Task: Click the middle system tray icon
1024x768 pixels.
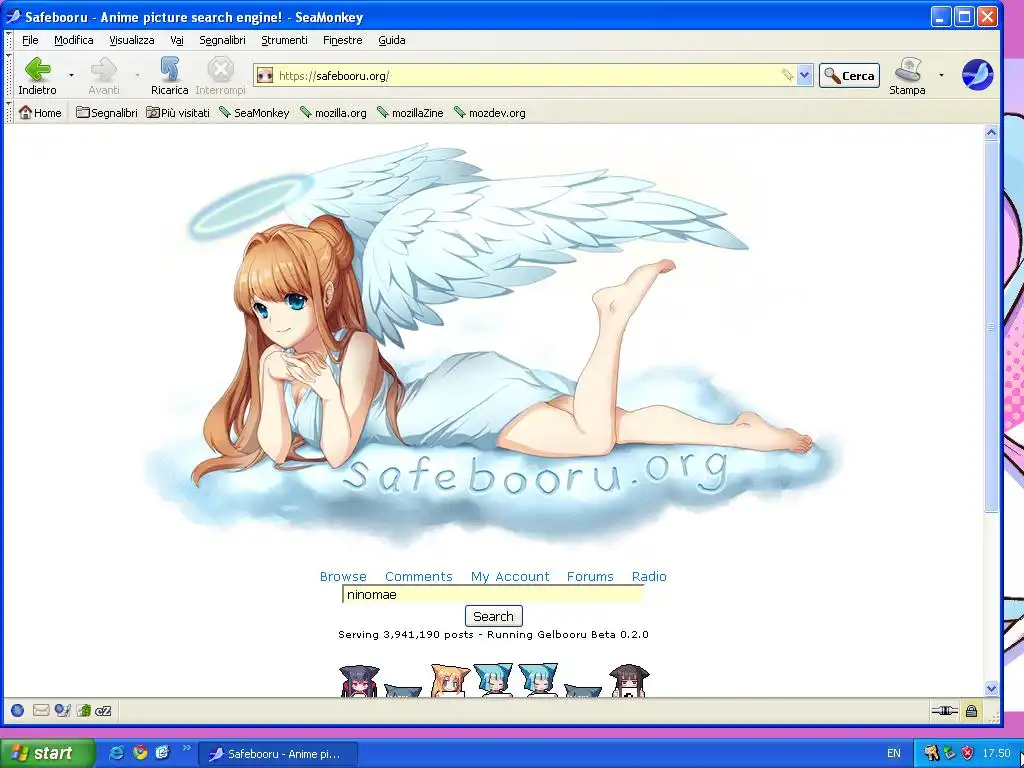Action: [950, 753]
